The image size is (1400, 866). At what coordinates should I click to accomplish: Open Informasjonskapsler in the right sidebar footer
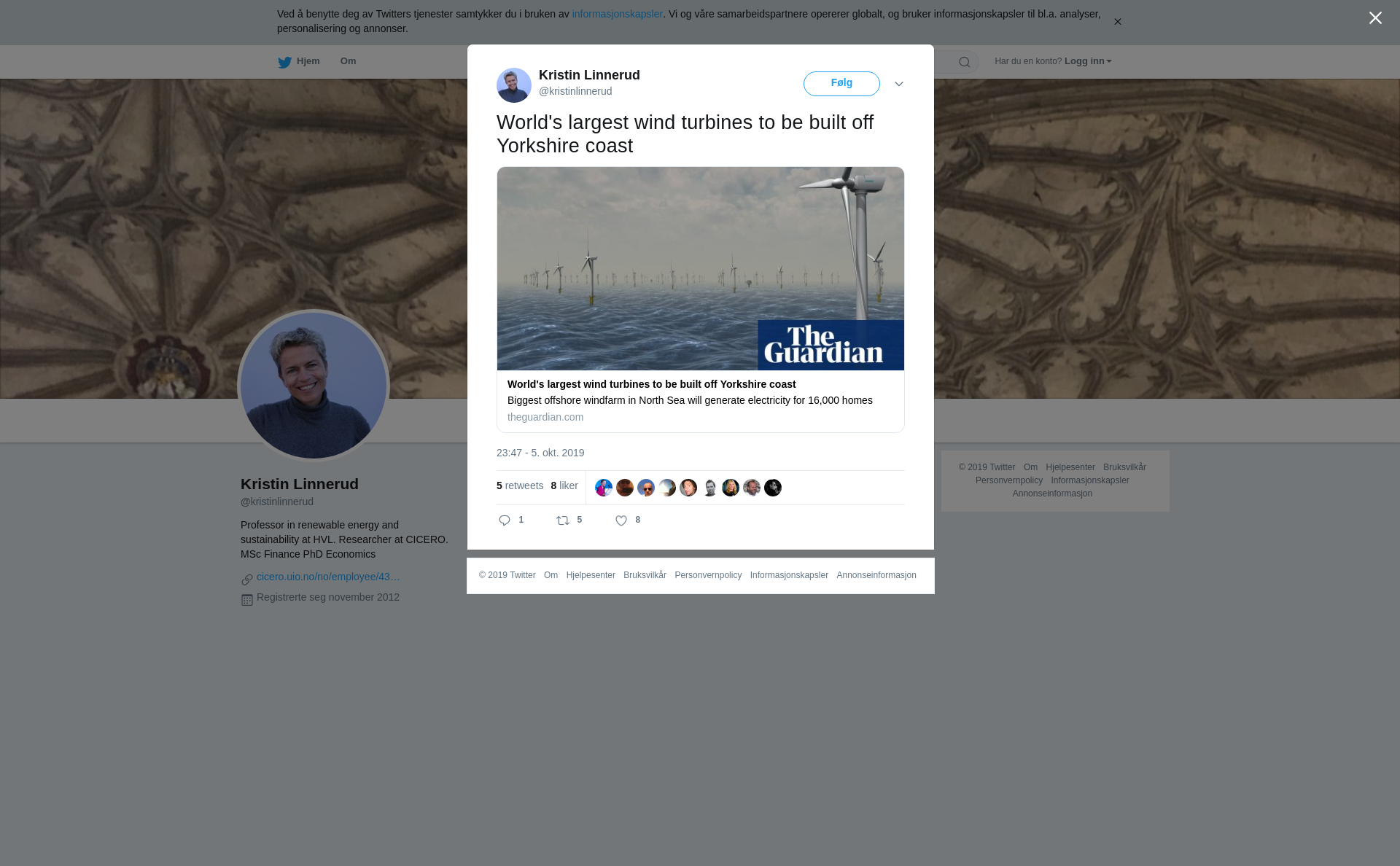coord(1090,480)
